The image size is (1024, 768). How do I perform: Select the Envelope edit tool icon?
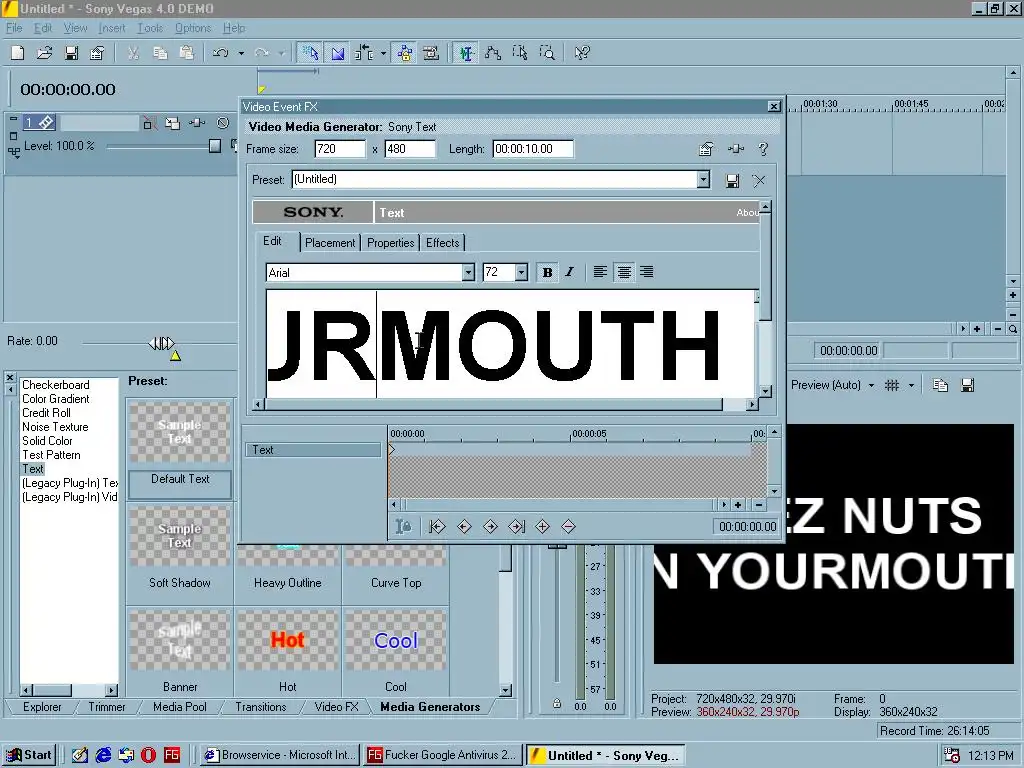click(x=493, y=53)
